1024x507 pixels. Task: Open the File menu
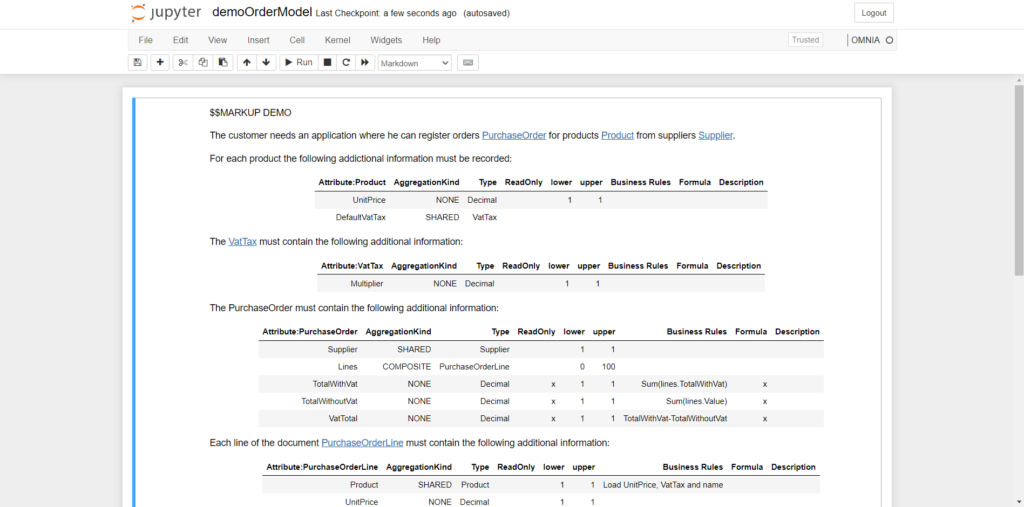tap(146, 40)
